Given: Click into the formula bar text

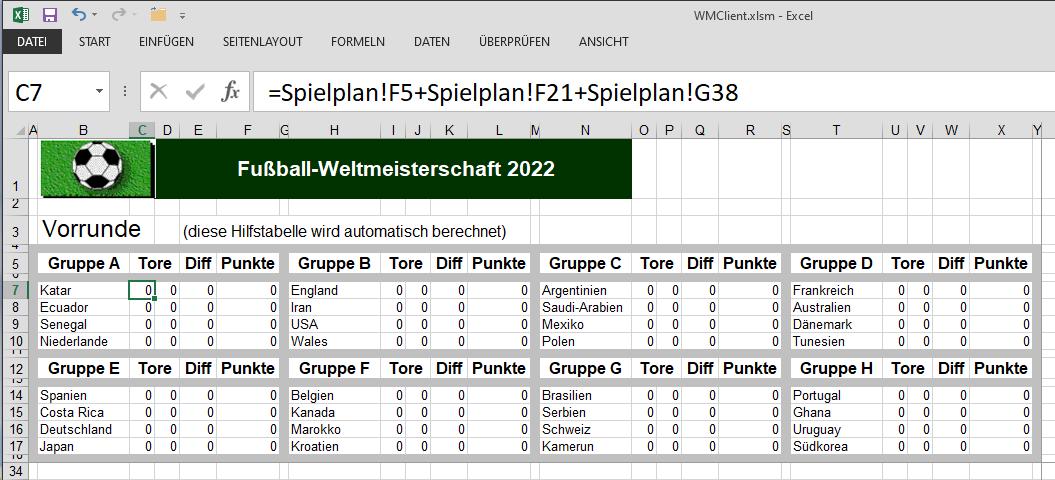Looking at the screenshot, I should coord(503,93).
